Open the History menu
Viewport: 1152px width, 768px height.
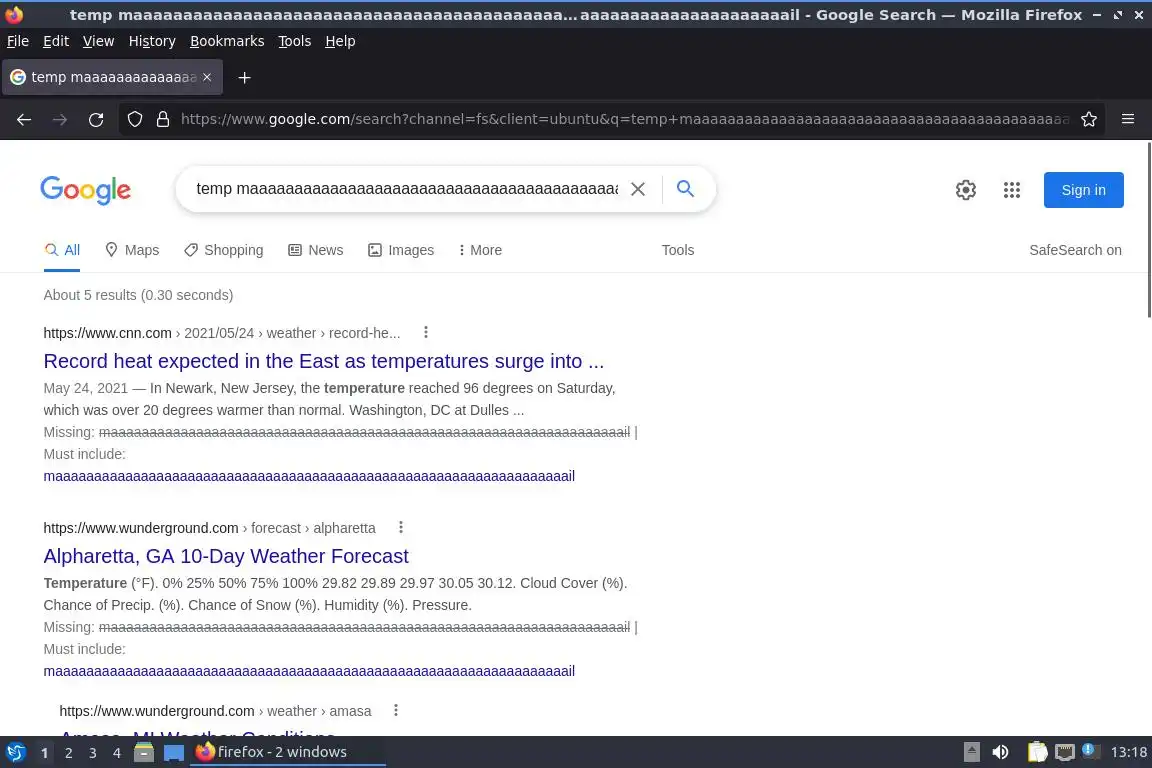click(x=152, y=41)
